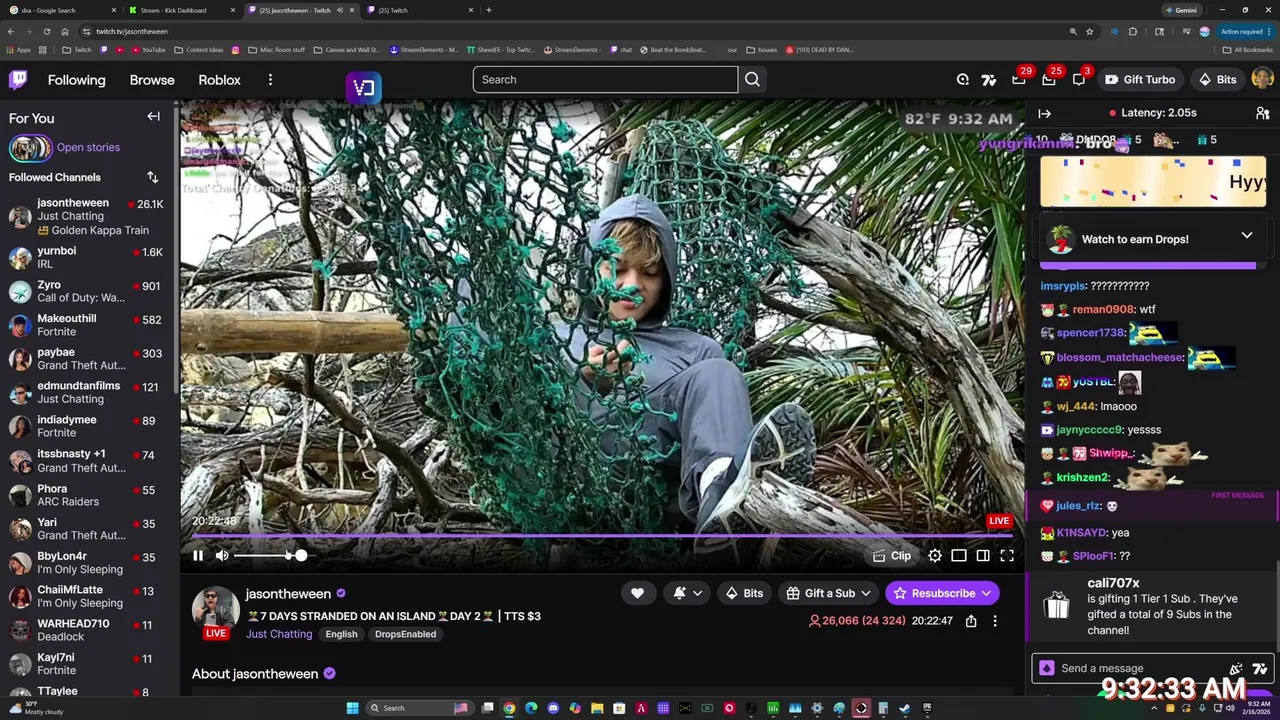Open Steam from taskbar
Screen dimensions: 1280x720
point(905,708)
